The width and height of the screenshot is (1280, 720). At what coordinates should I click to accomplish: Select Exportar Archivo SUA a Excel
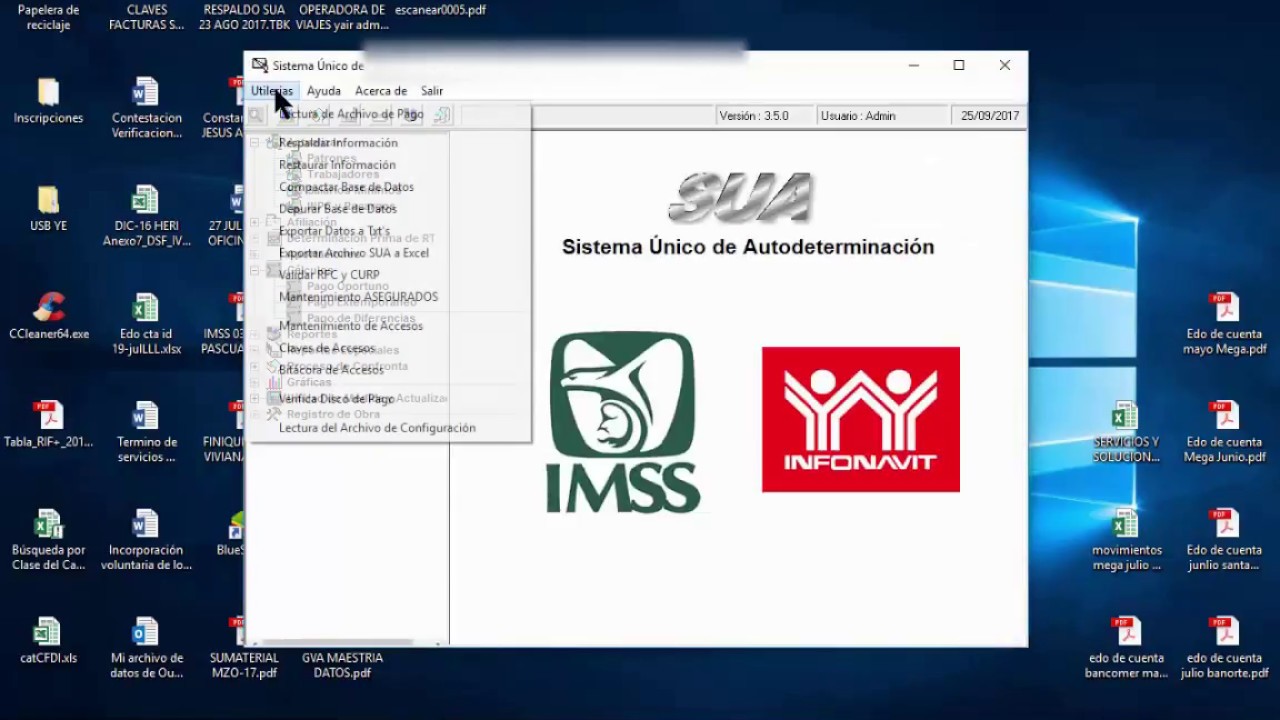point(354,253)
